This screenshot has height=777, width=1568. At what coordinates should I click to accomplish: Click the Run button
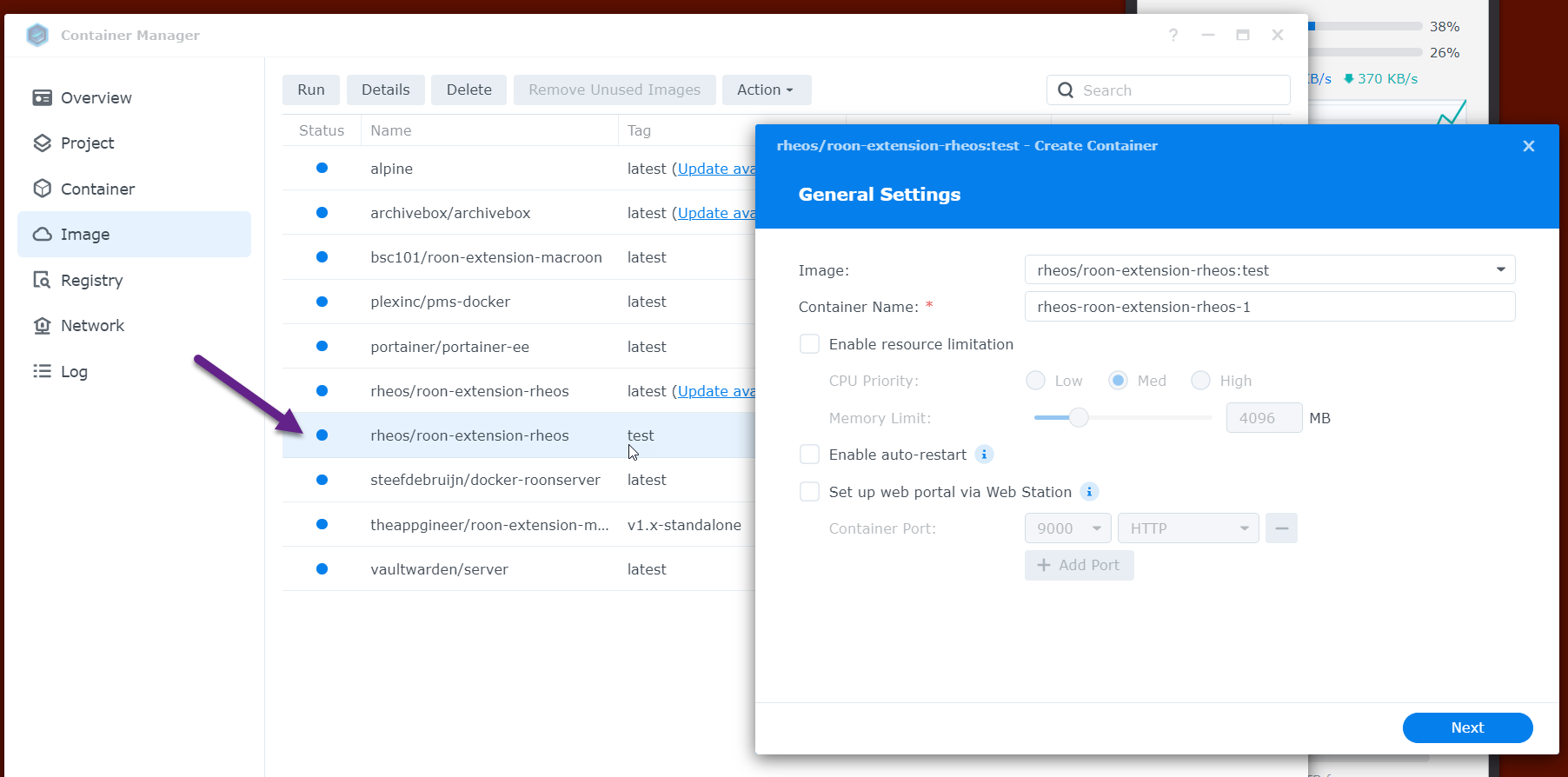tap(311, 90)
